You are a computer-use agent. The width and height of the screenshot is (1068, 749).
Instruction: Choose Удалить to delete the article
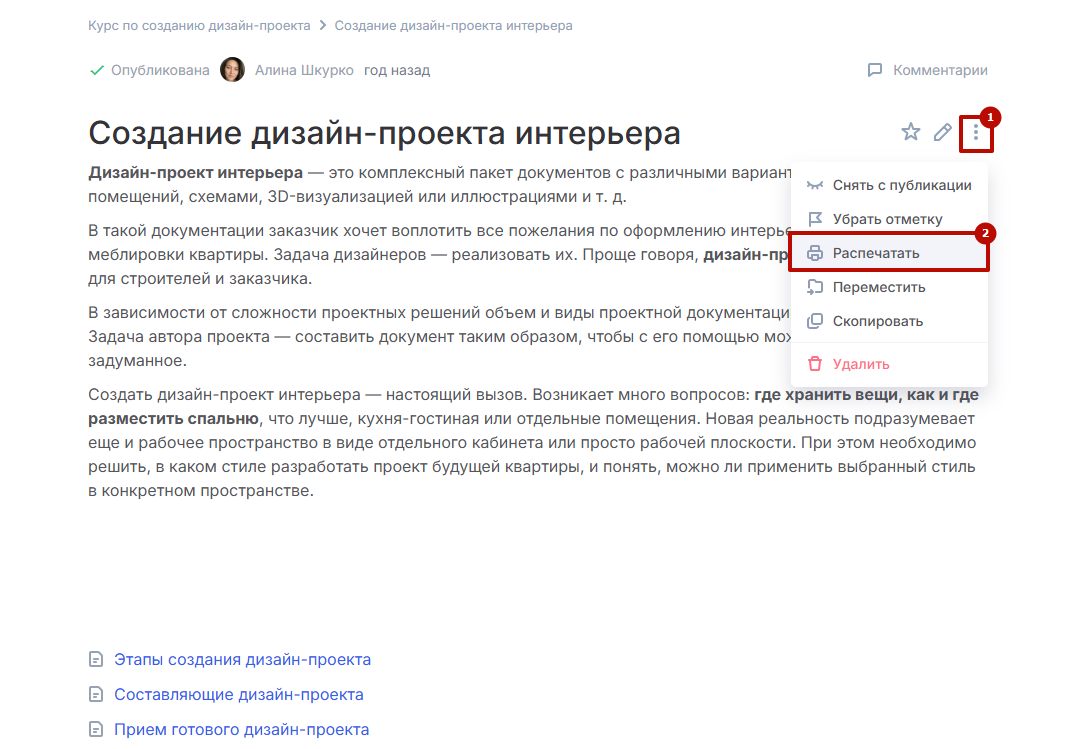point(889,364)
